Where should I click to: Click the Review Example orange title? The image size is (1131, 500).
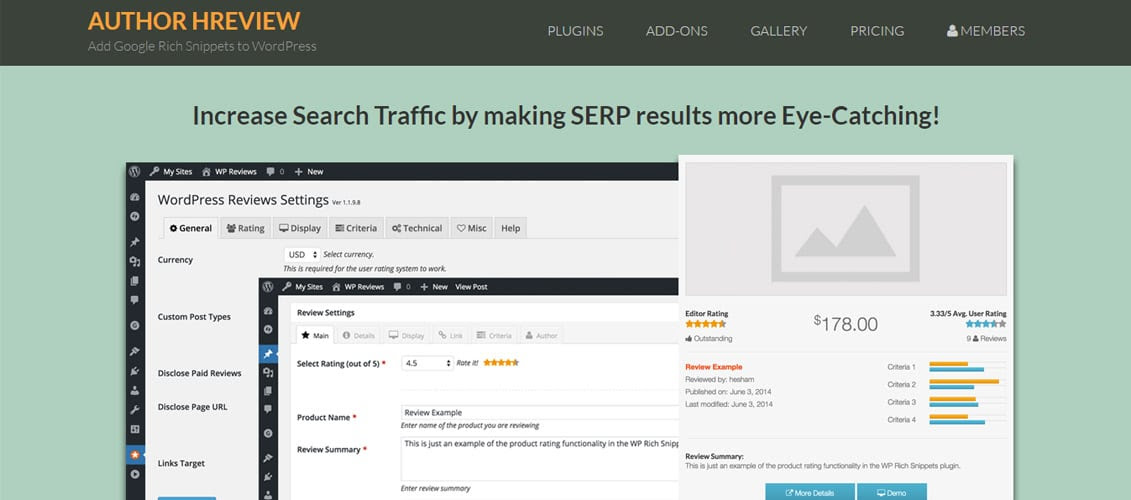pos(713,367)
